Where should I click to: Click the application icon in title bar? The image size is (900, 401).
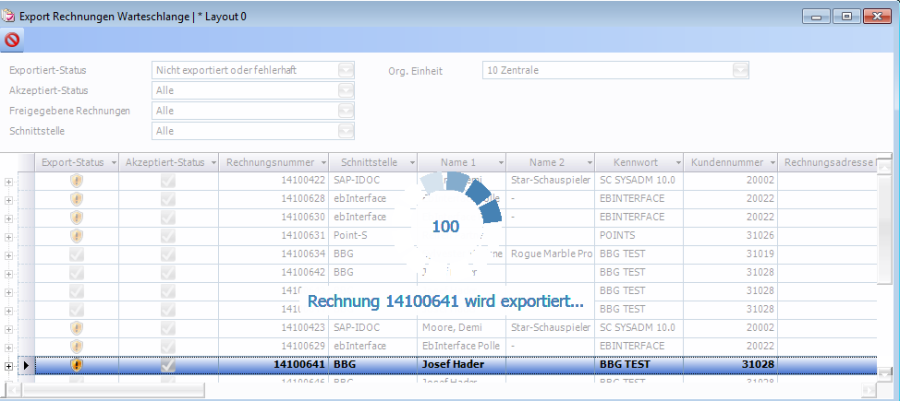[10, 16]
